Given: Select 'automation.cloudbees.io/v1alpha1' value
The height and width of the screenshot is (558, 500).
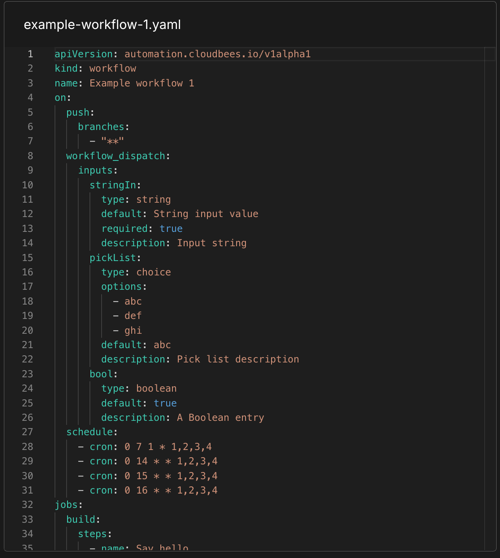Looking at the screenshot, I should click(x=217, y=54).
